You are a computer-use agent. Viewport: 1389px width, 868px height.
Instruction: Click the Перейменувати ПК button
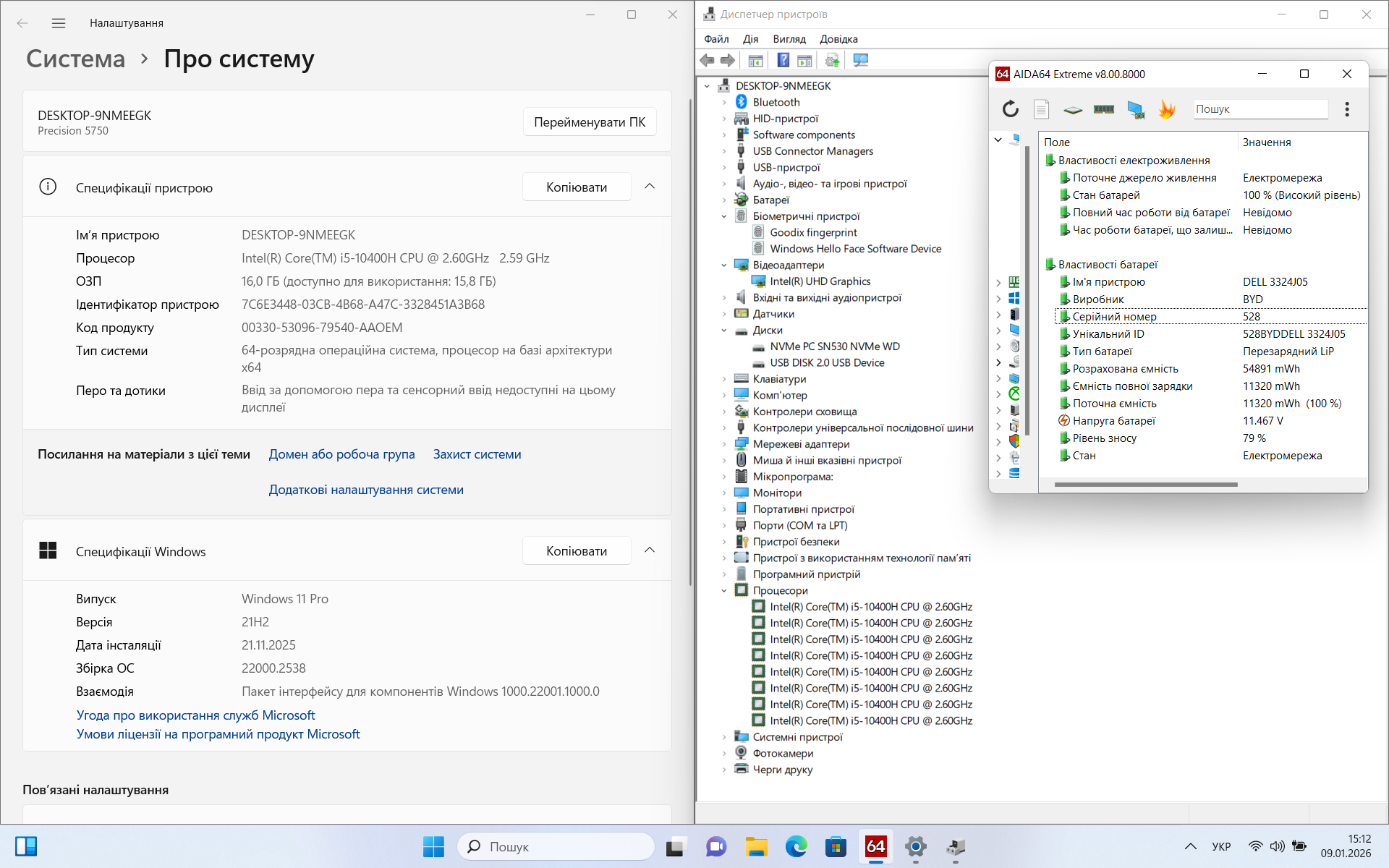[589, 122]
